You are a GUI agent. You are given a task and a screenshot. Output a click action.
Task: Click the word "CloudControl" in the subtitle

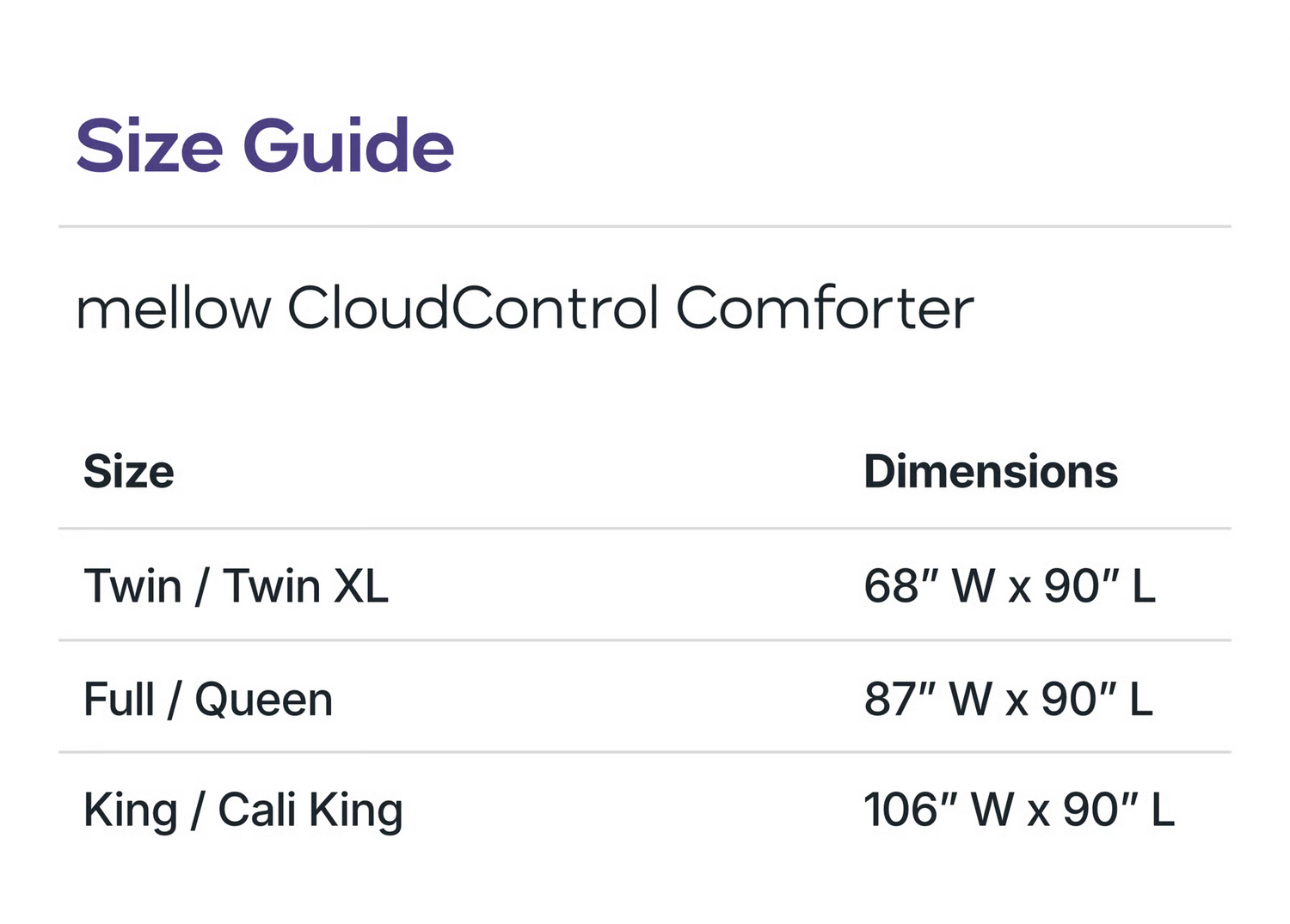click(473, 308)
